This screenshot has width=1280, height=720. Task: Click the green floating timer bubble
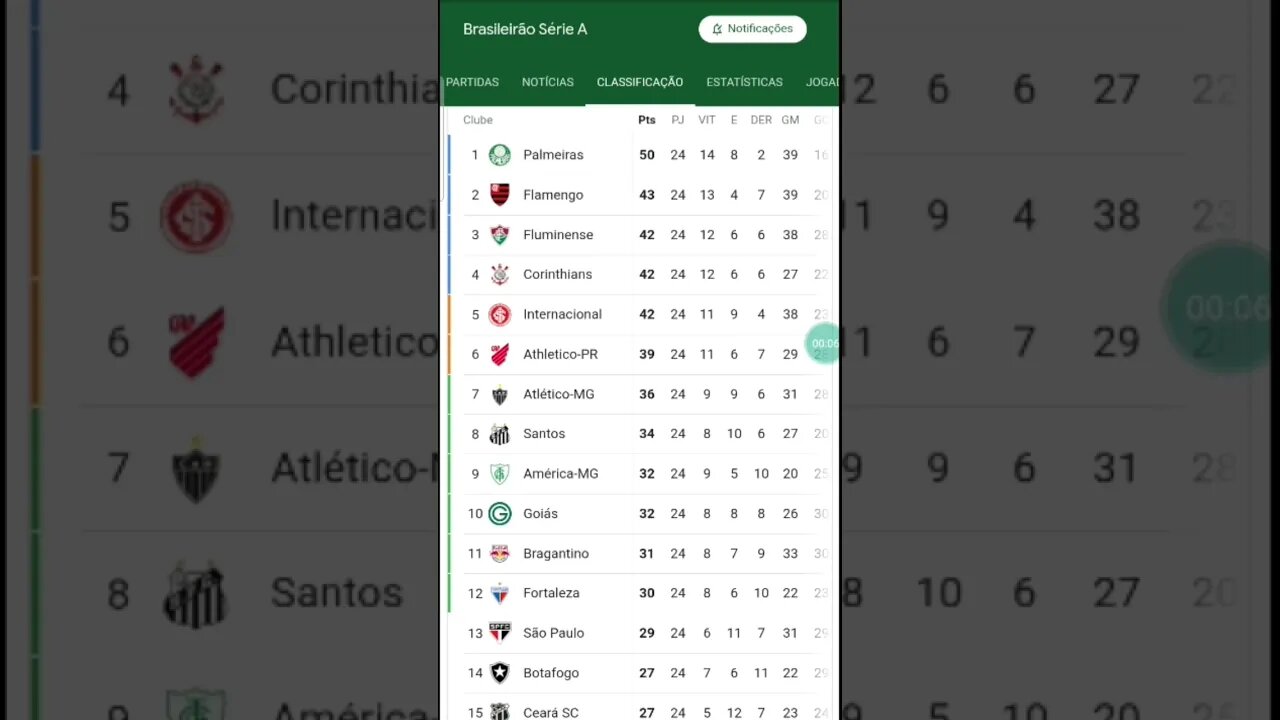pyautogui.click(x=824, y=344)
